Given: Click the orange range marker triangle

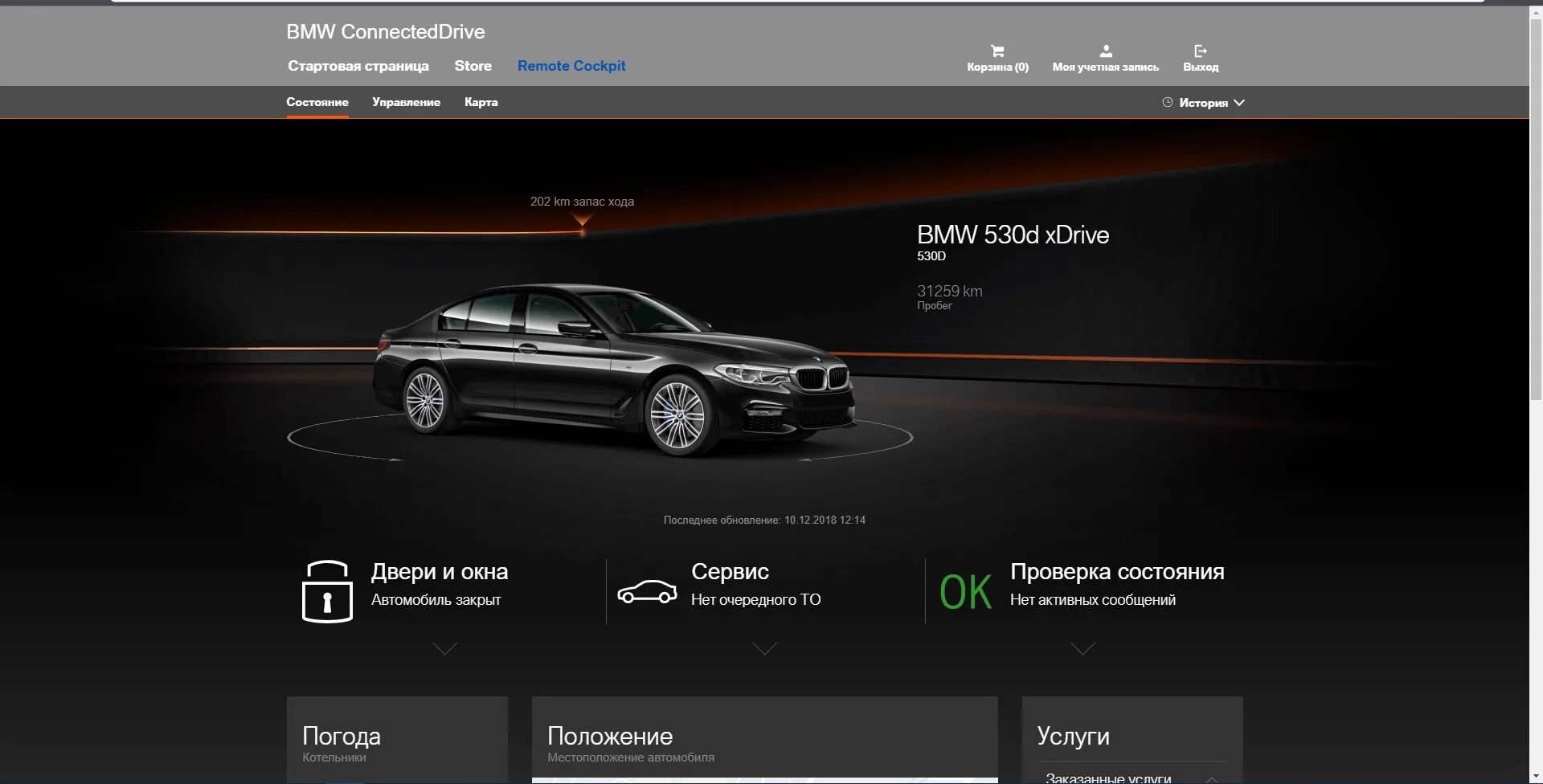Looking at the screenshot, I should (582, 219).
